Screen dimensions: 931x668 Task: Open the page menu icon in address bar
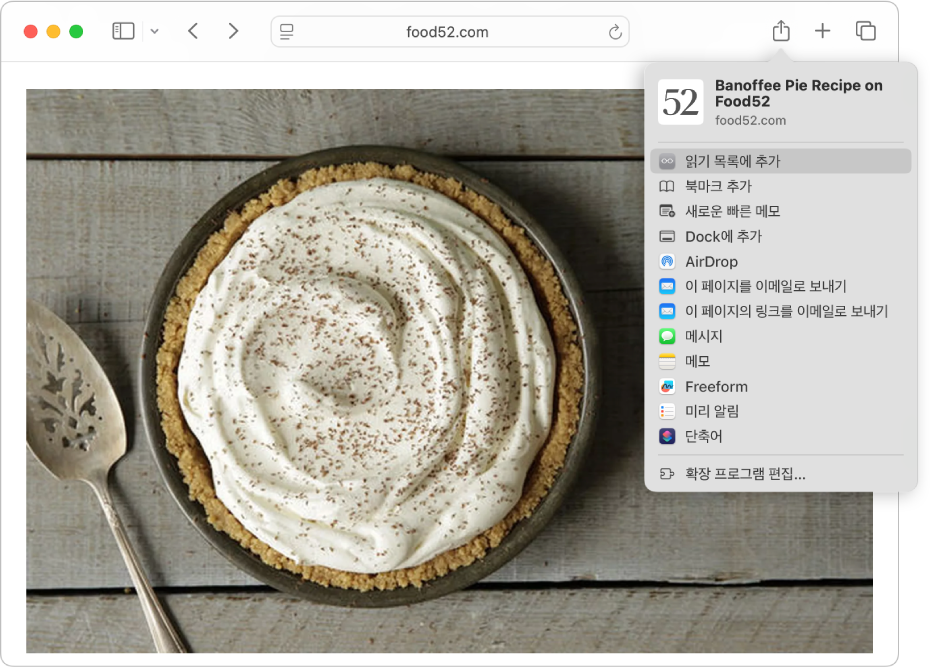(287, 31)
